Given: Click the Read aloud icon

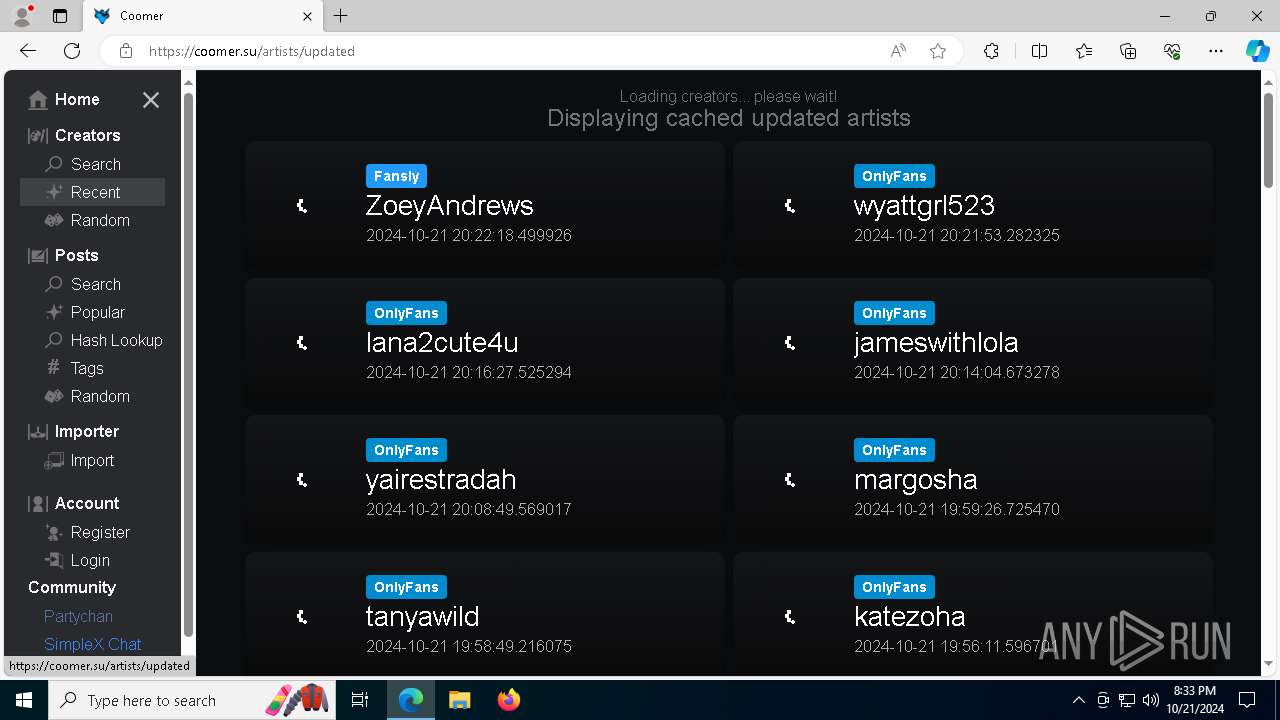Looking at the screenshot, I should (x=898, y=51).
